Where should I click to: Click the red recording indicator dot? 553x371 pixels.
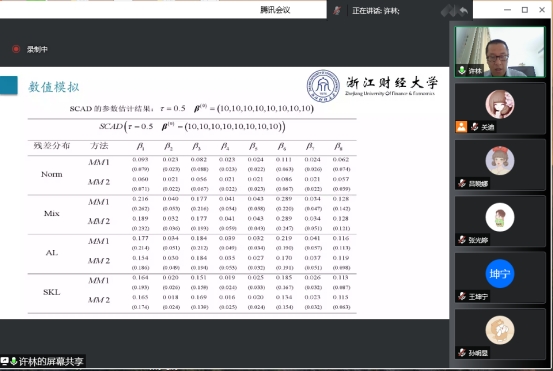click(16, 49)
